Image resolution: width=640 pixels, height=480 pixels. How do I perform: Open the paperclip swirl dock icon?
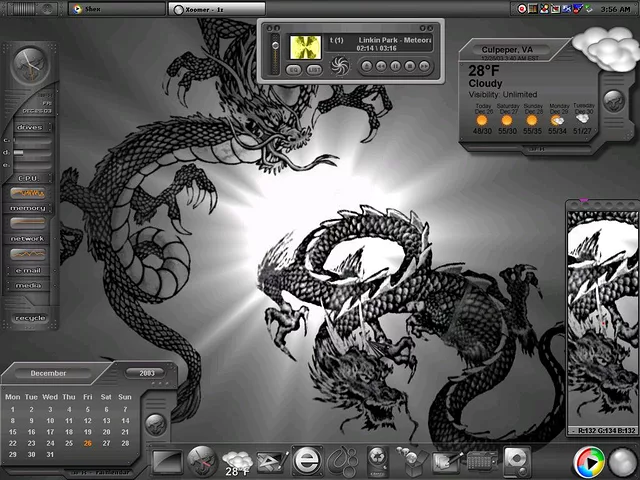point(344,462)
